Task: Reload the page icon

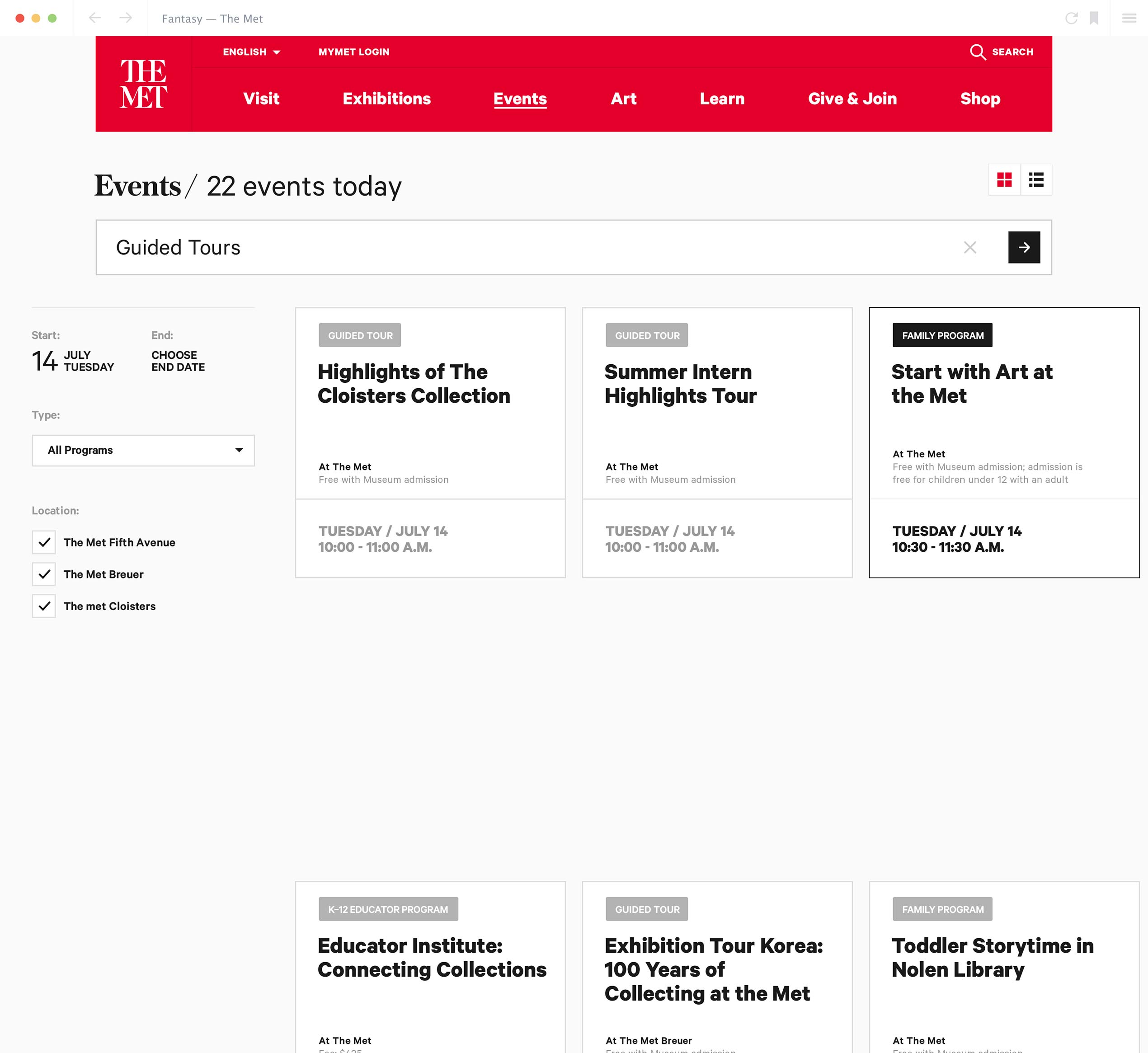Action: pyautogui.click(x=1071, y=18)
